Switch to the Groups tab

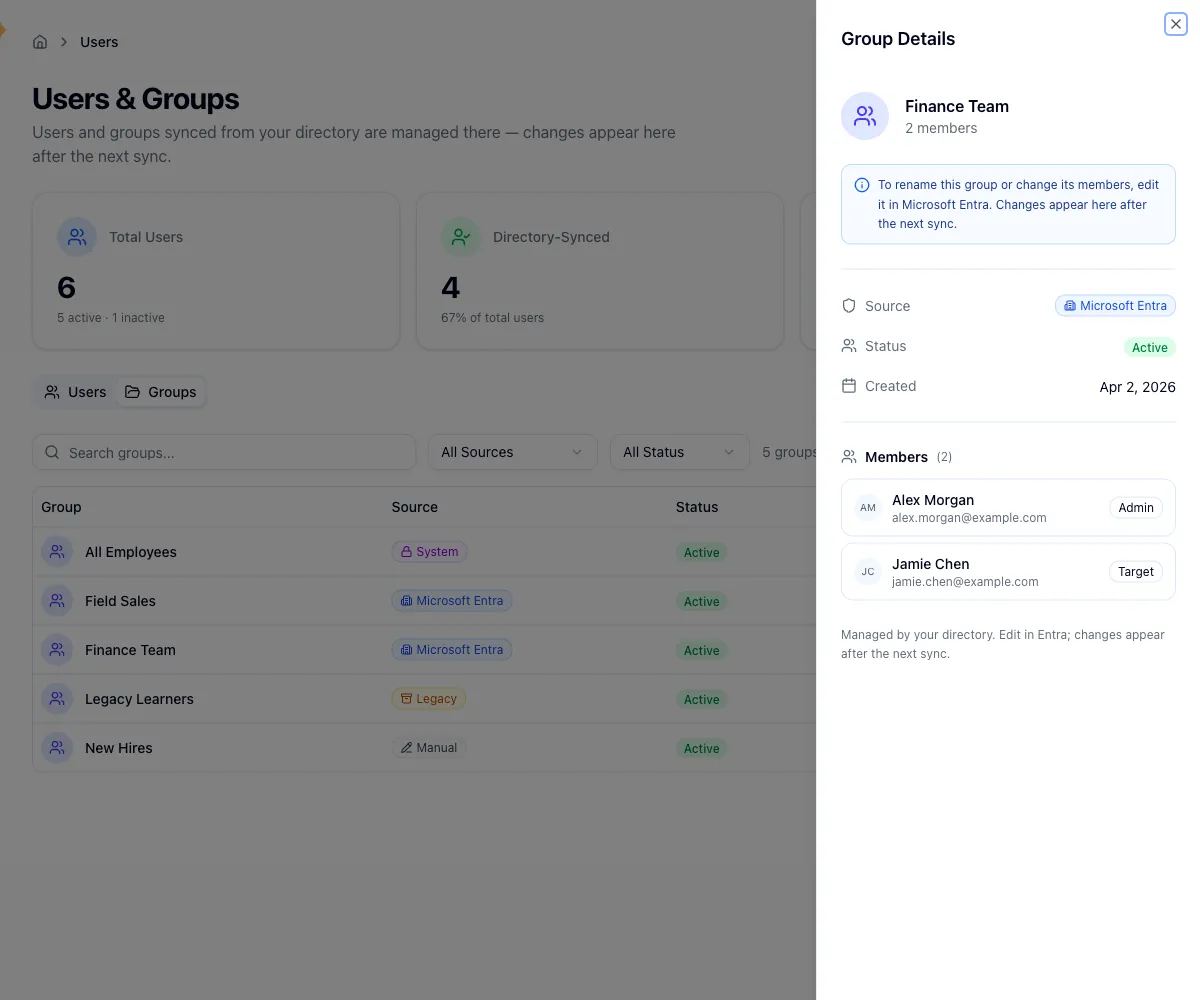pyautogui.click(x=160, y=392)
